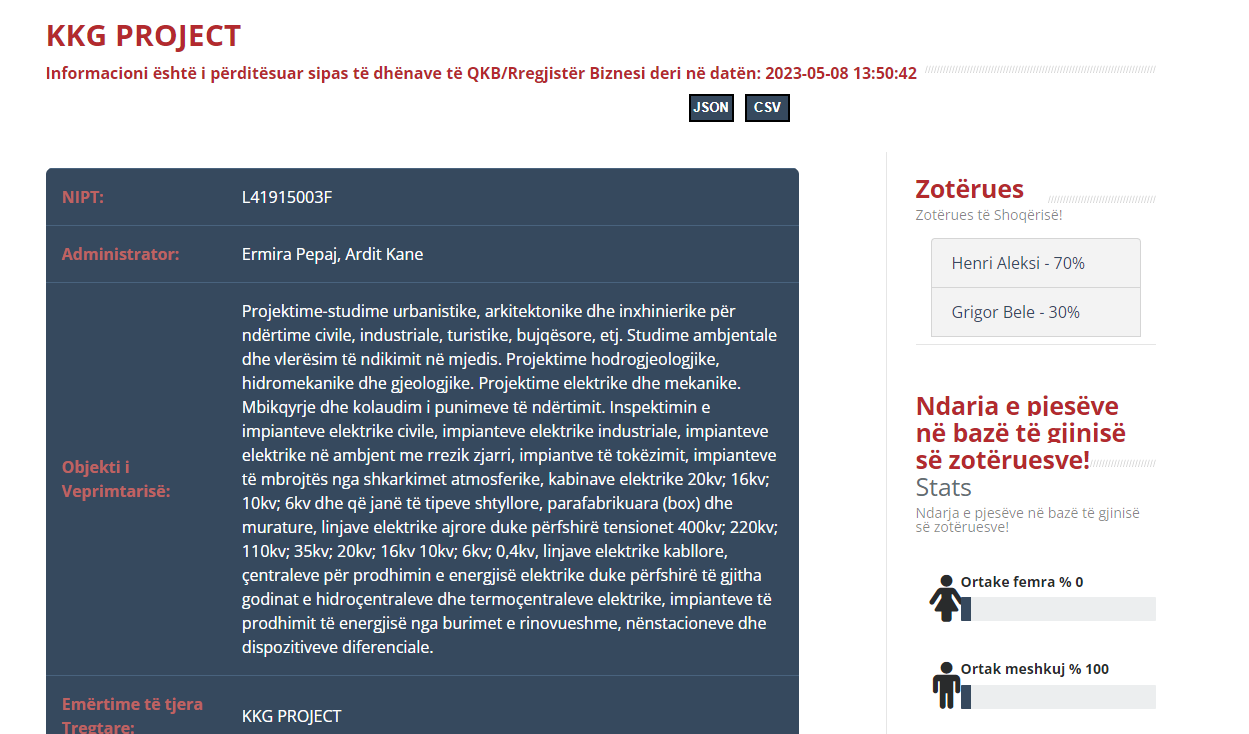Click the Ortake femra % 0 label
The image size is (1249, 734).
click(x=1021, y=582)
